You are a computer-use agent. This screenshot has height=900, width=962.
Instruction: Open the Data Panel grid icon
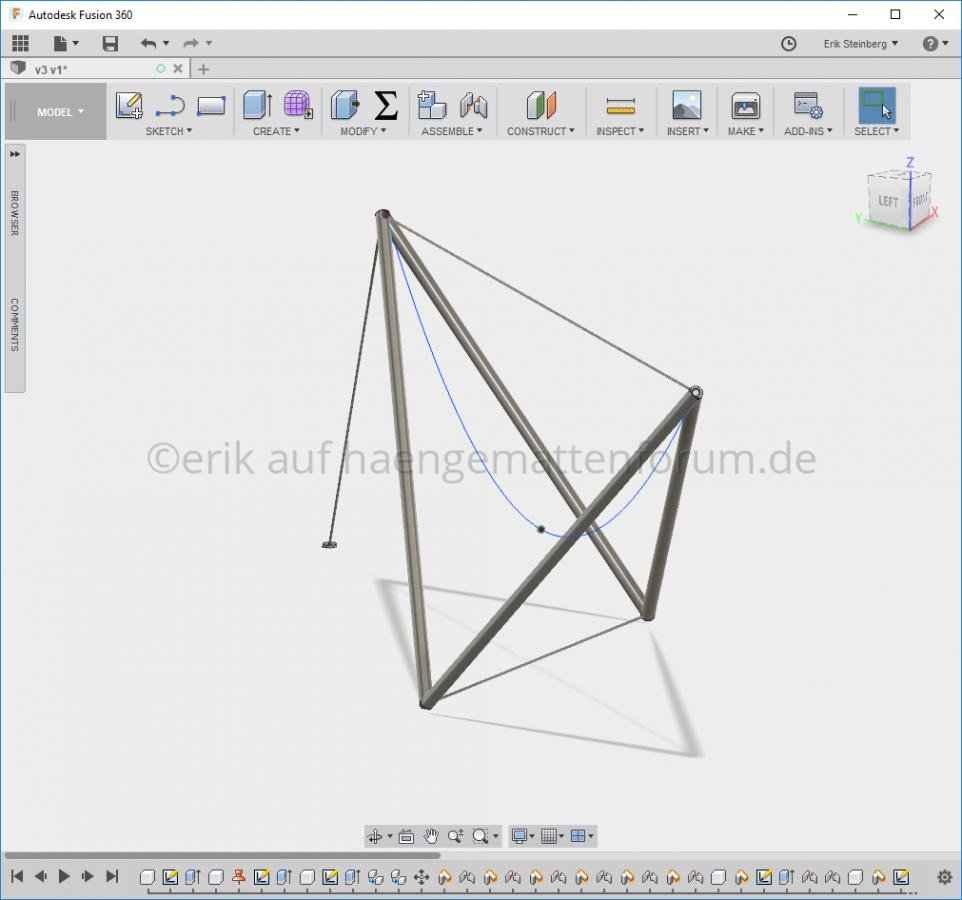[20, 44]
